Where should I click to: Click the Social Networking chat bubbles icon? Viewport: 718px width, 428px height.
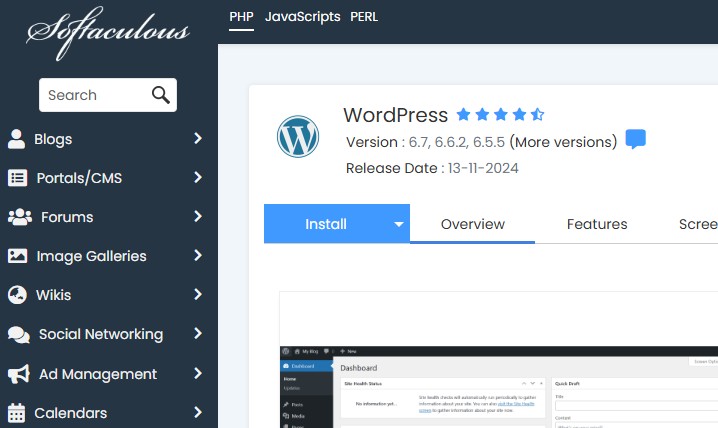(18, 335)
